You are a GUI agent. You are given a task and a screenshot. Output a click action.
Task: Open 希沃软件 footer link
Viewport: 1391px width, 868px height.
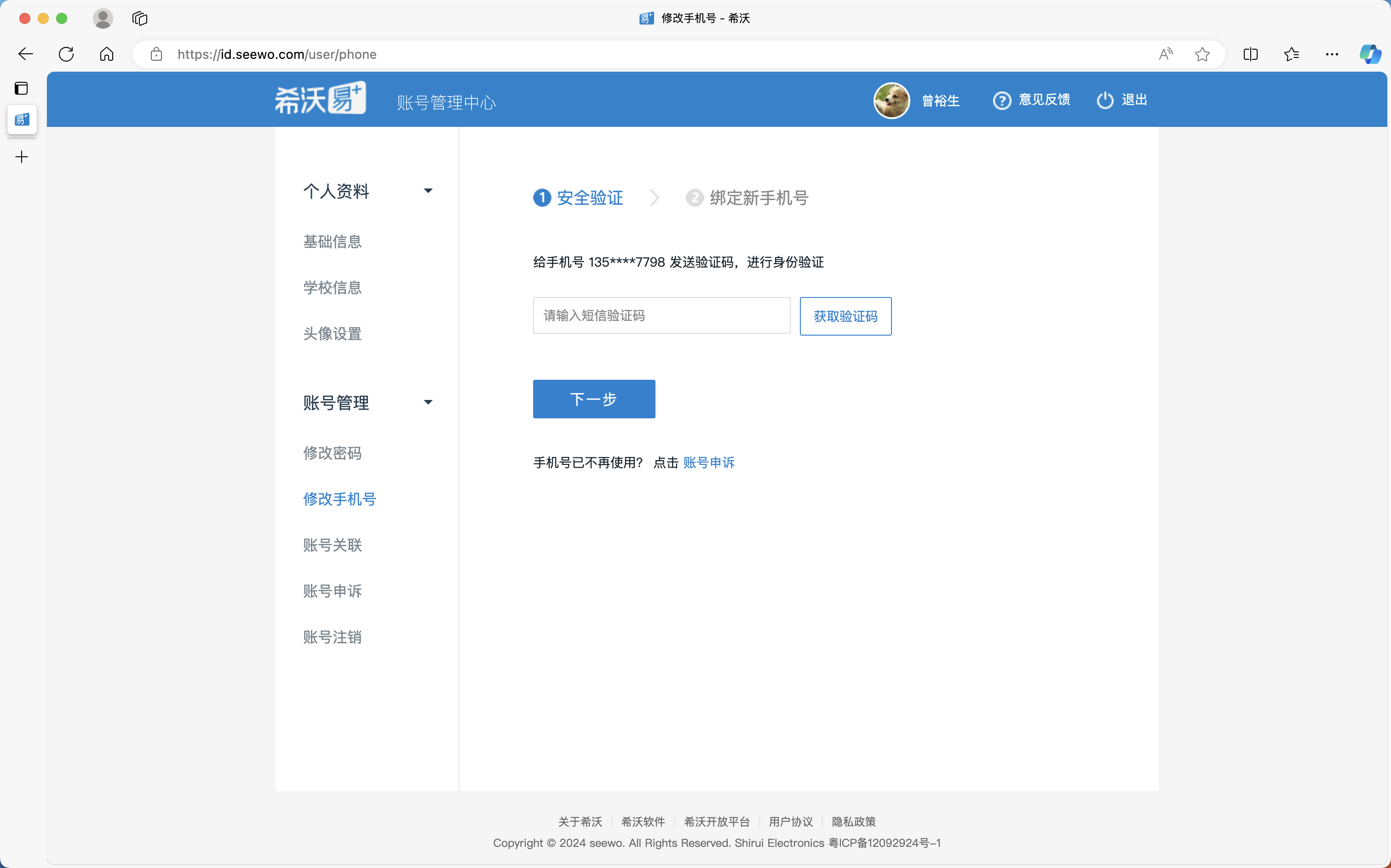[x=643, y=822]
